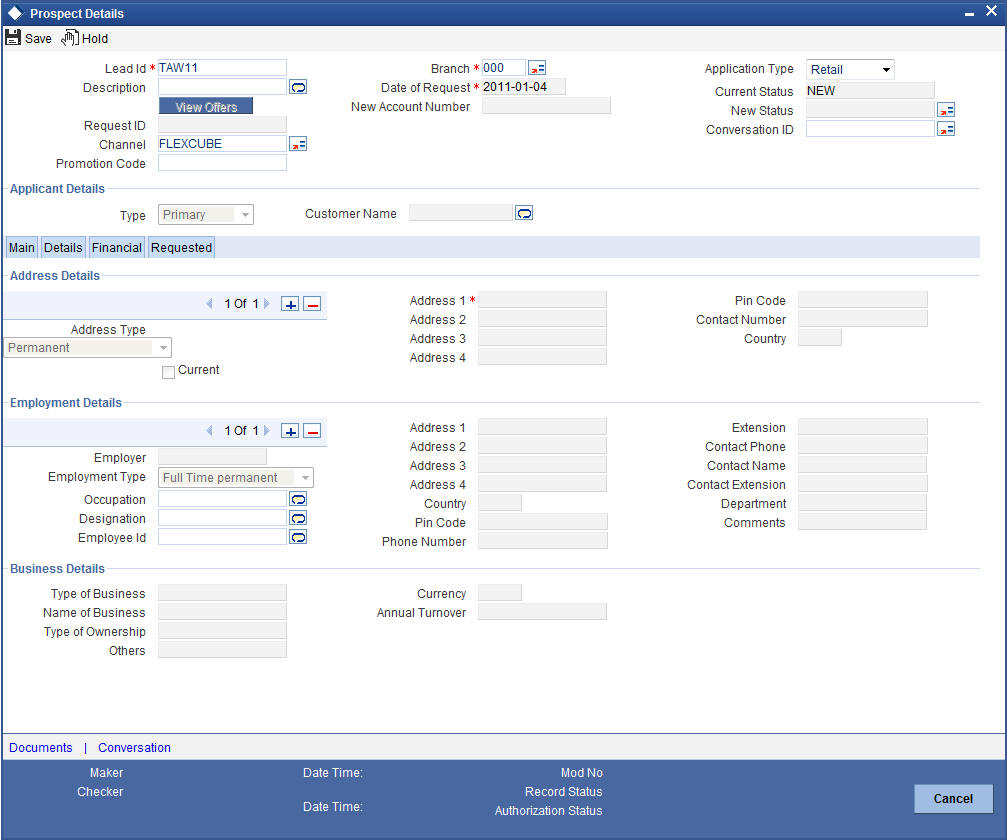Open the Channel lookup list icon
The height and width of the screenshot is (840, 1007).
point(298,144)
